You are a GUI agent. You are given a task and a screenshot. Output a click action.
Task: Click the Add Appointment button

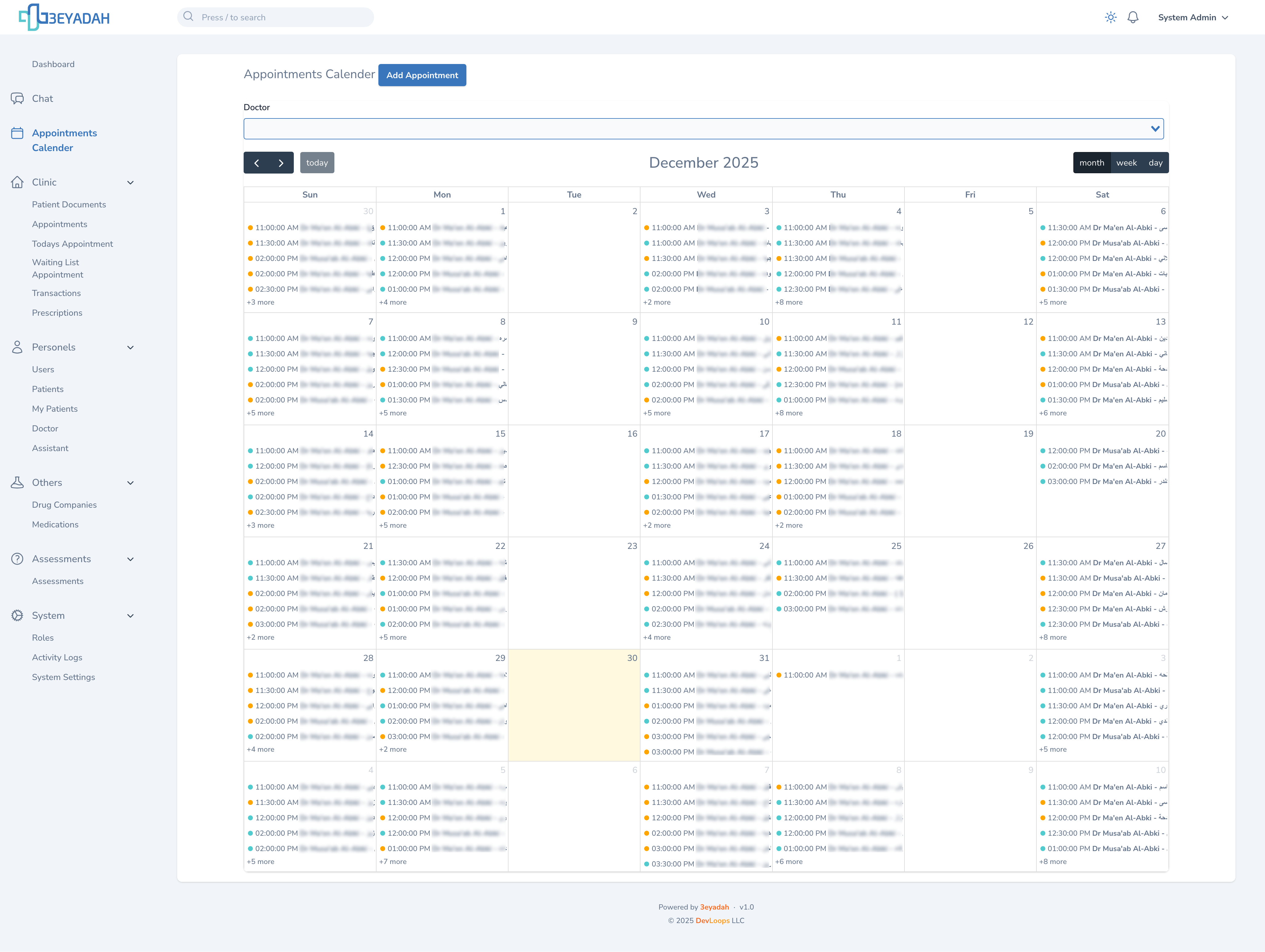[422, 75]
